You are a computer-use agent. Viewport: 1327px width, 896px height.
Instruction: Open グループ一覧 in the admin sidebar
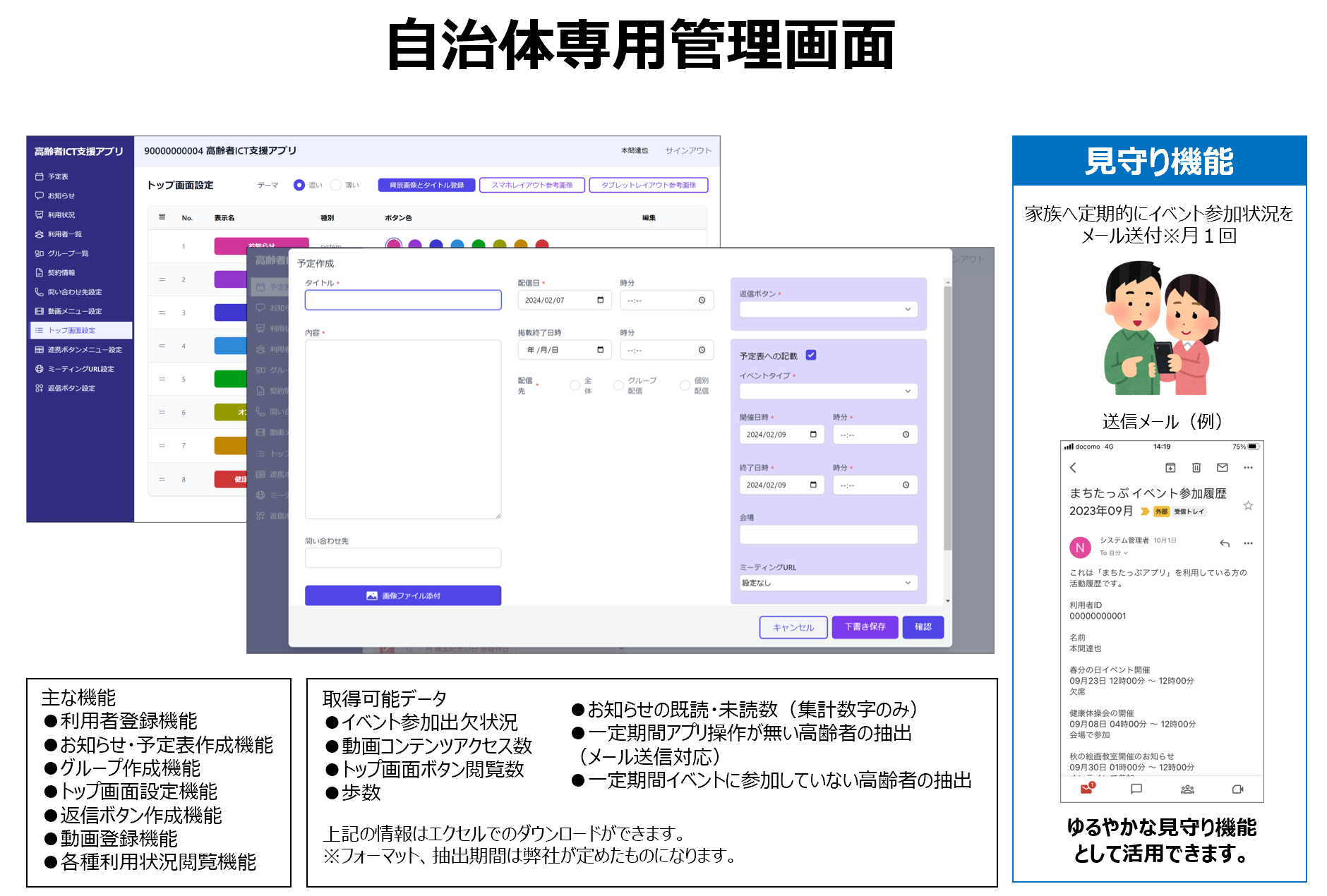(62, 253)
